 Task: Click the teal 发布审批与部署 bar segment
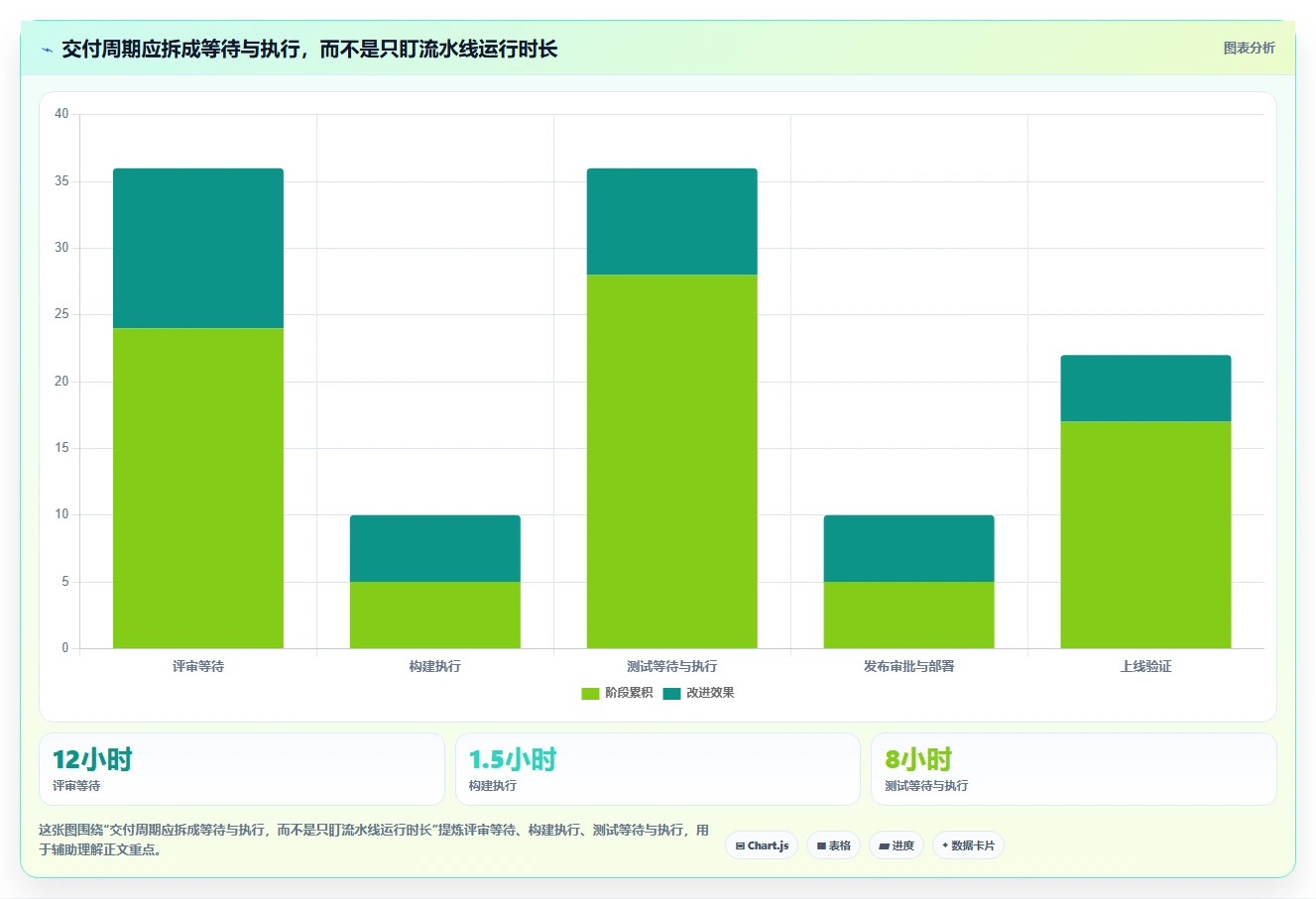[909, 548]
